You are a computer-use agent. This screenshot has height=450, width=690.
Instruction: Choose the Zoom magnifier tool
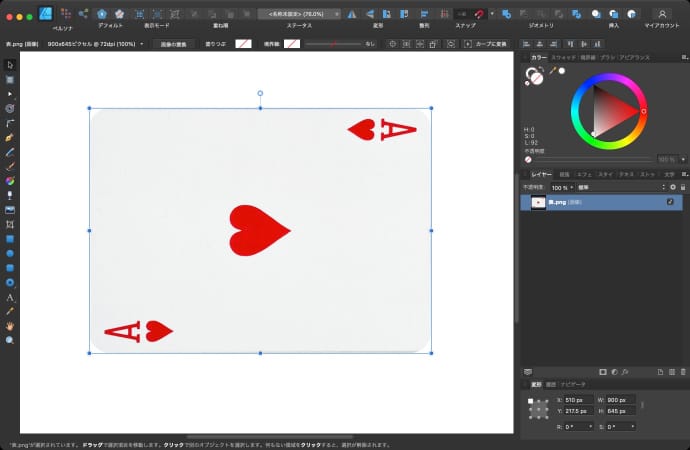10,340
